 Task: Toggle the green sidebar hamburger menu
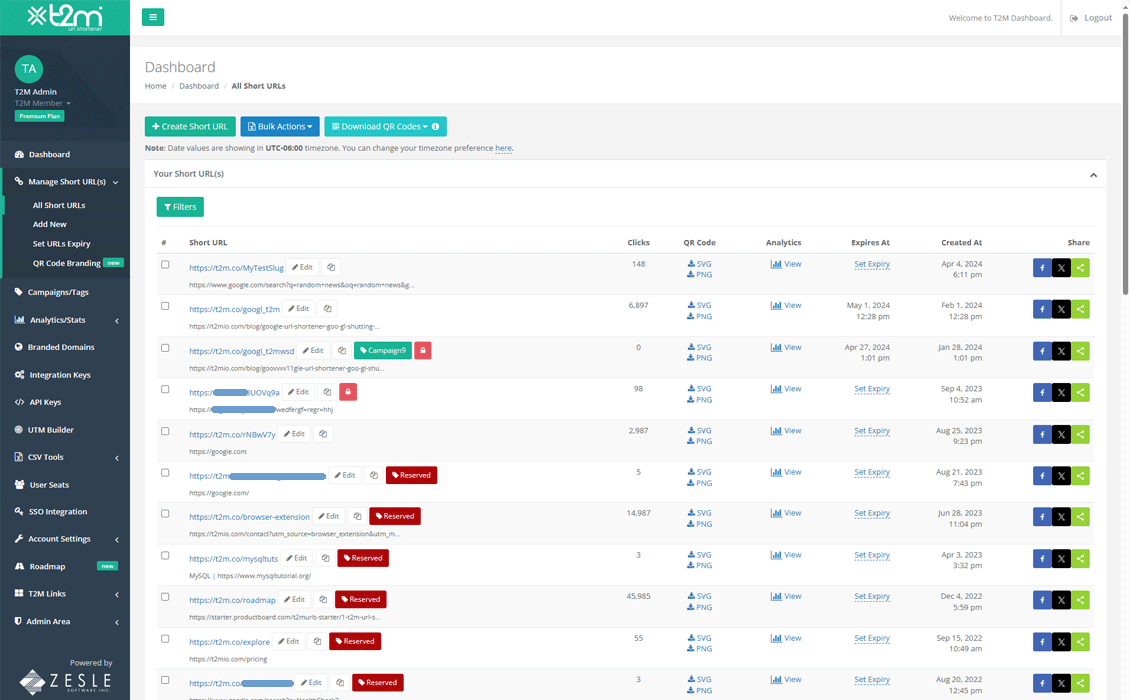pyautogui.click(x=152, y=17)
